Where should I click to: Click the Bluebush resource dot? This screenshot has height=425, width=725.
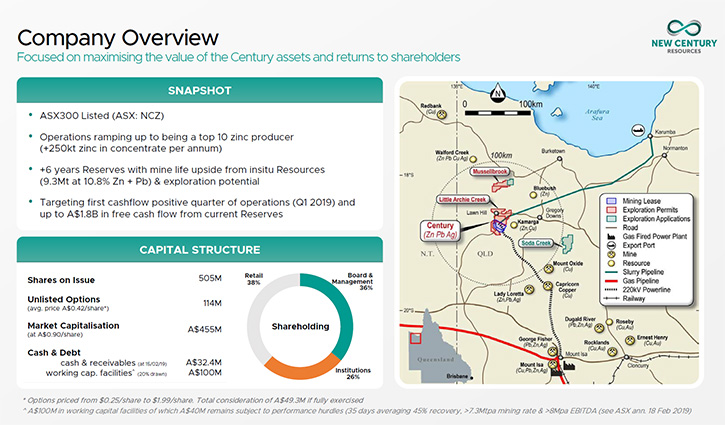(533, 195)
